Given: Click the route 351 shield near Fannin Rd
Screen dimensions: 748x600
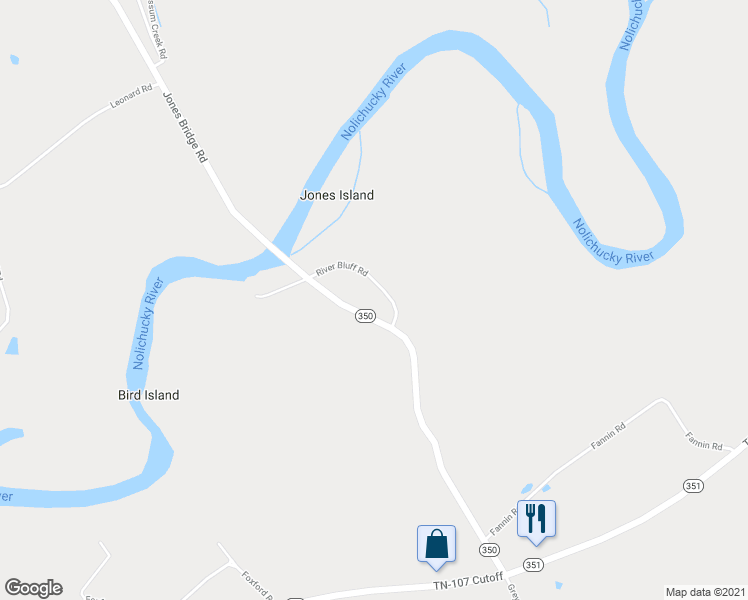Looking at the screenshot, I should 693,486.
